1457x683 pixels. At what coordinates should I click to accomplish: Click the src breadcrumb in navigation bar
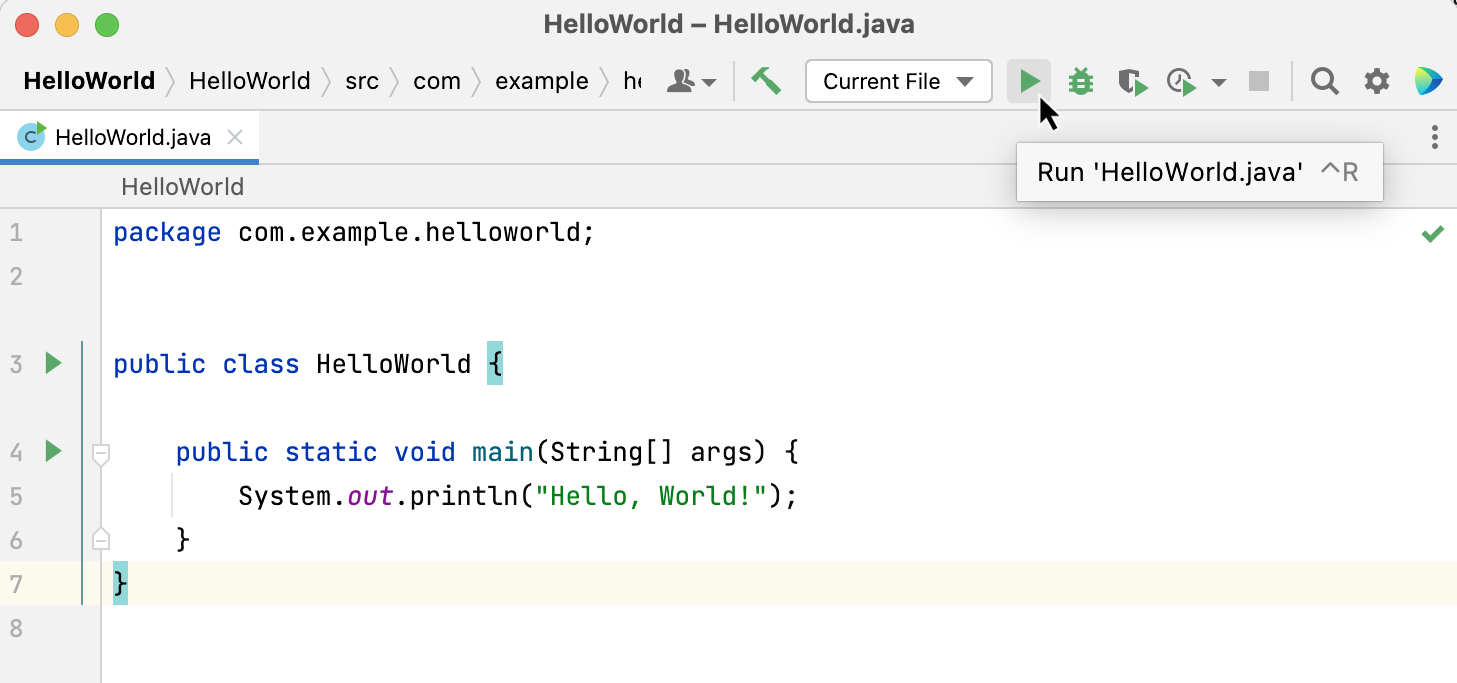[362, 81]
